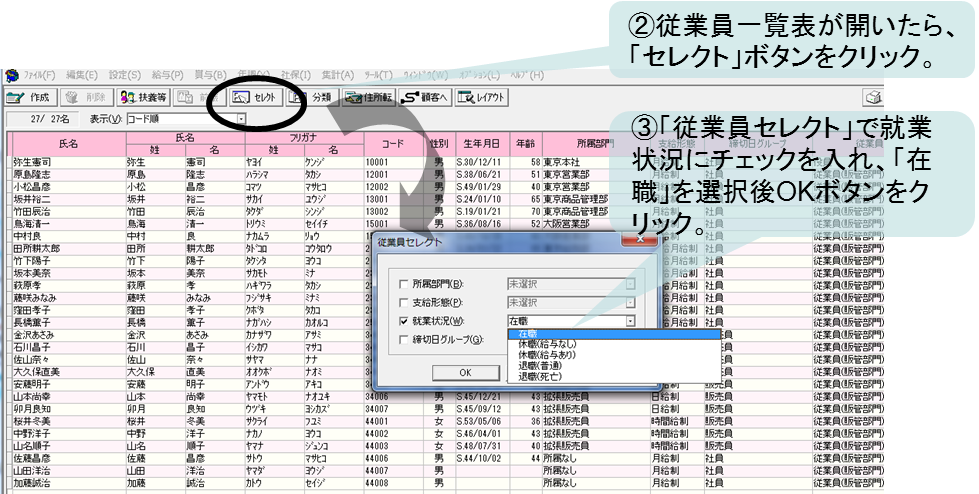Screen dimensions: 979x494
Task: Select employee row 田所耕太郎
Action: point(445,249)
